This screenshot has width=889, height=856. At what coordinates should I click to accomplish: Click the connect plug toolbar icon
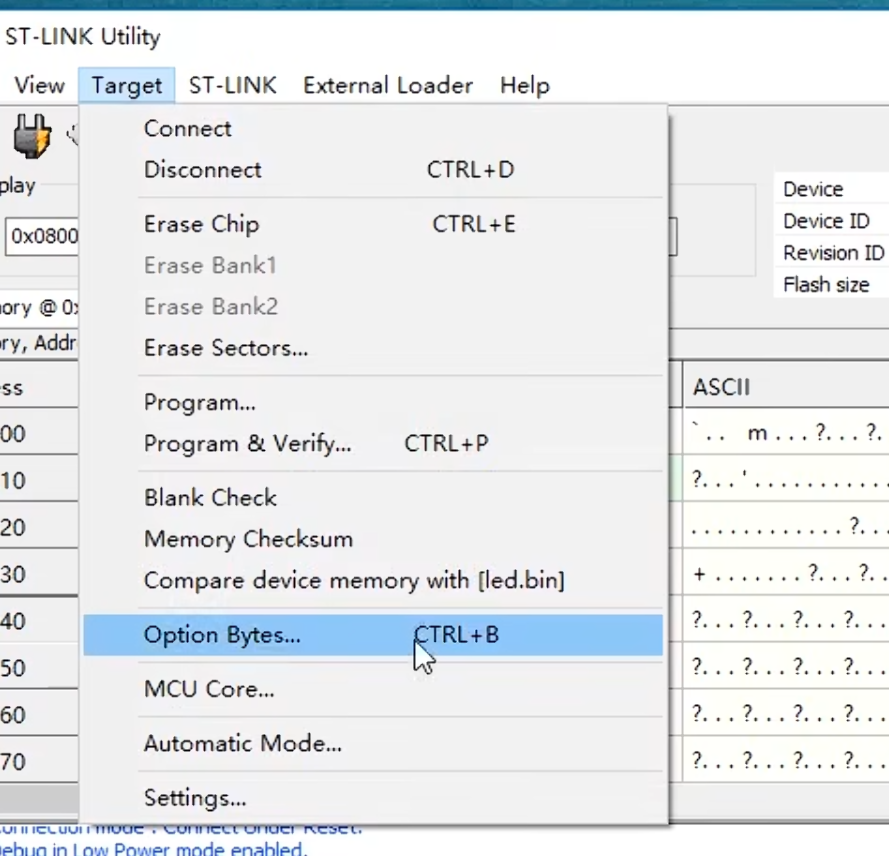32,136
